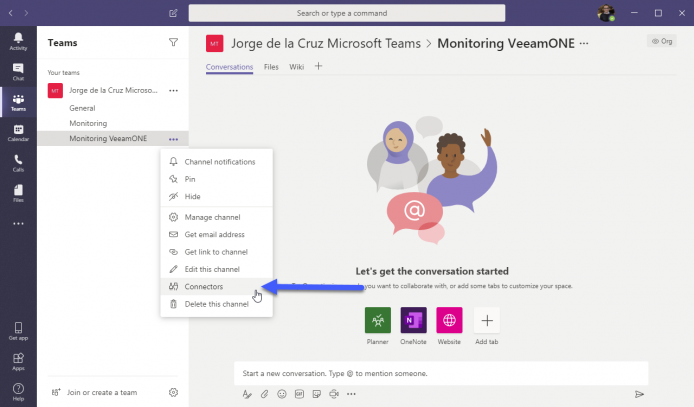Click the filter funnel icon beside Teams
The height and width of the screenshot is (407, 694).
coord(174,42)
